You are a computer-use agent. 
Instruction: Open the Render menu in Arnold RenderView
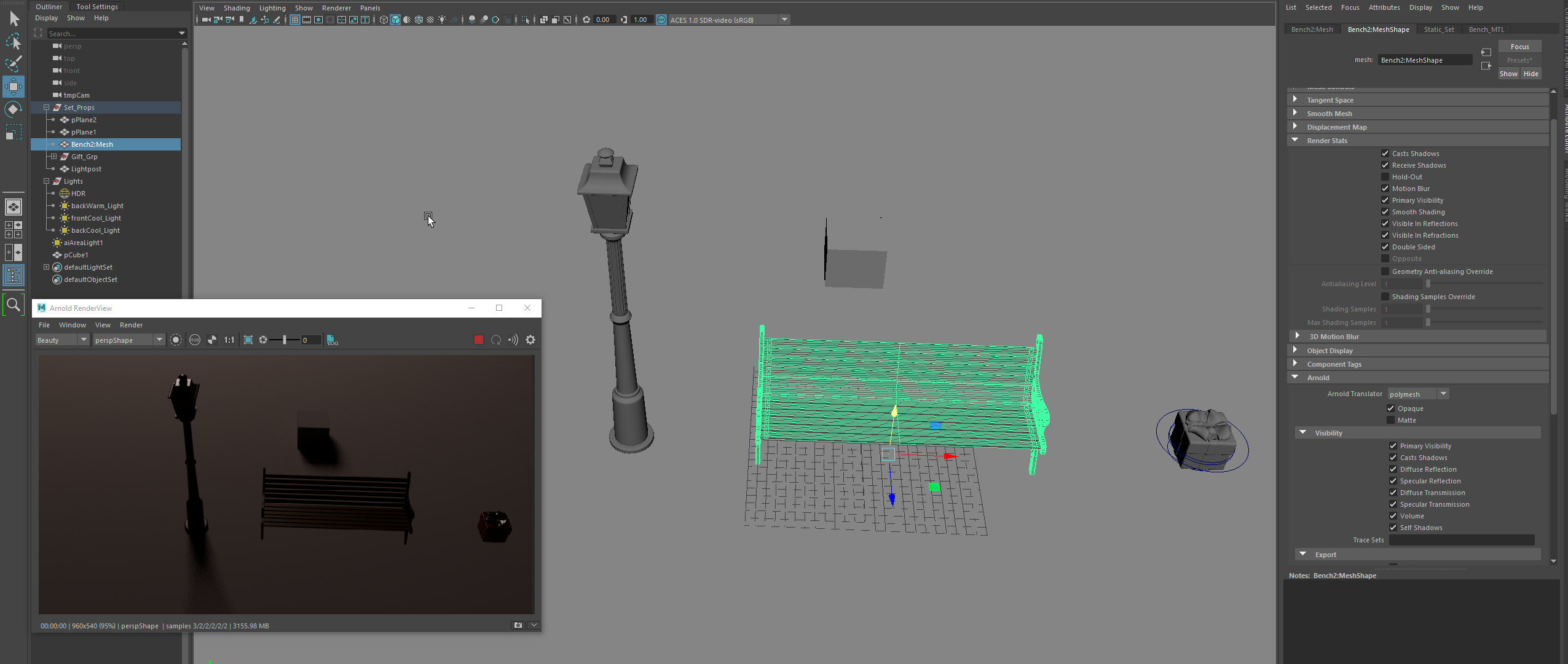pyautogui.click(x=131, y=325)
